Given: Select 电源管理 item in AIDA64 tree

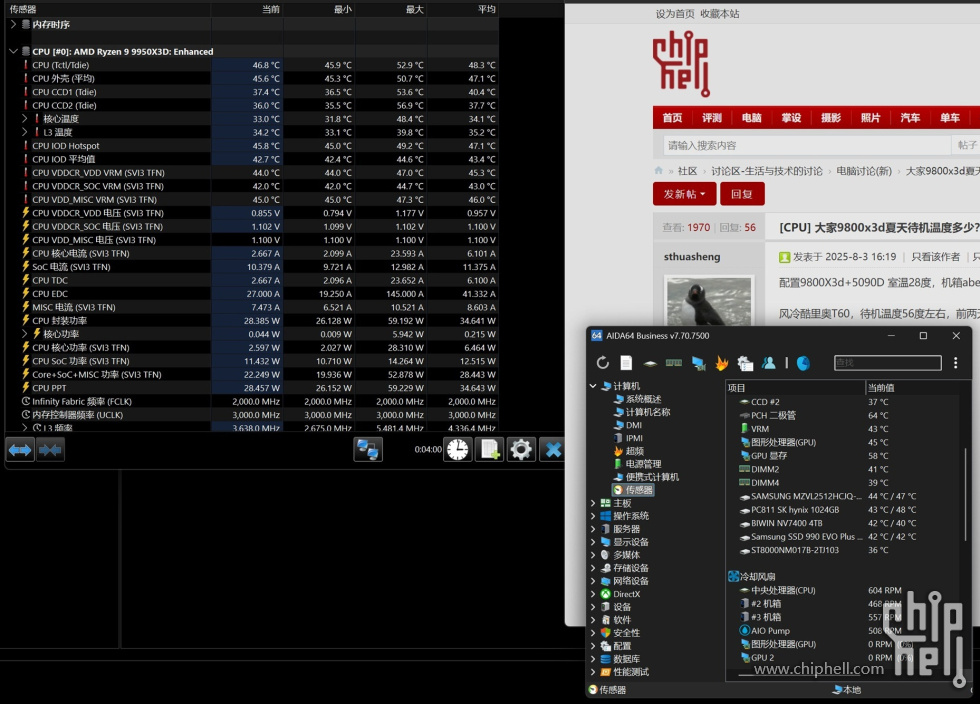Looking at the screenshot, I should [643, 464].
